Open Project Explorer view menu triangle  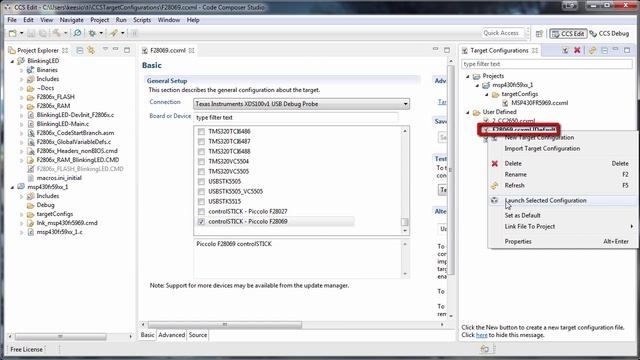click(105, 49)
